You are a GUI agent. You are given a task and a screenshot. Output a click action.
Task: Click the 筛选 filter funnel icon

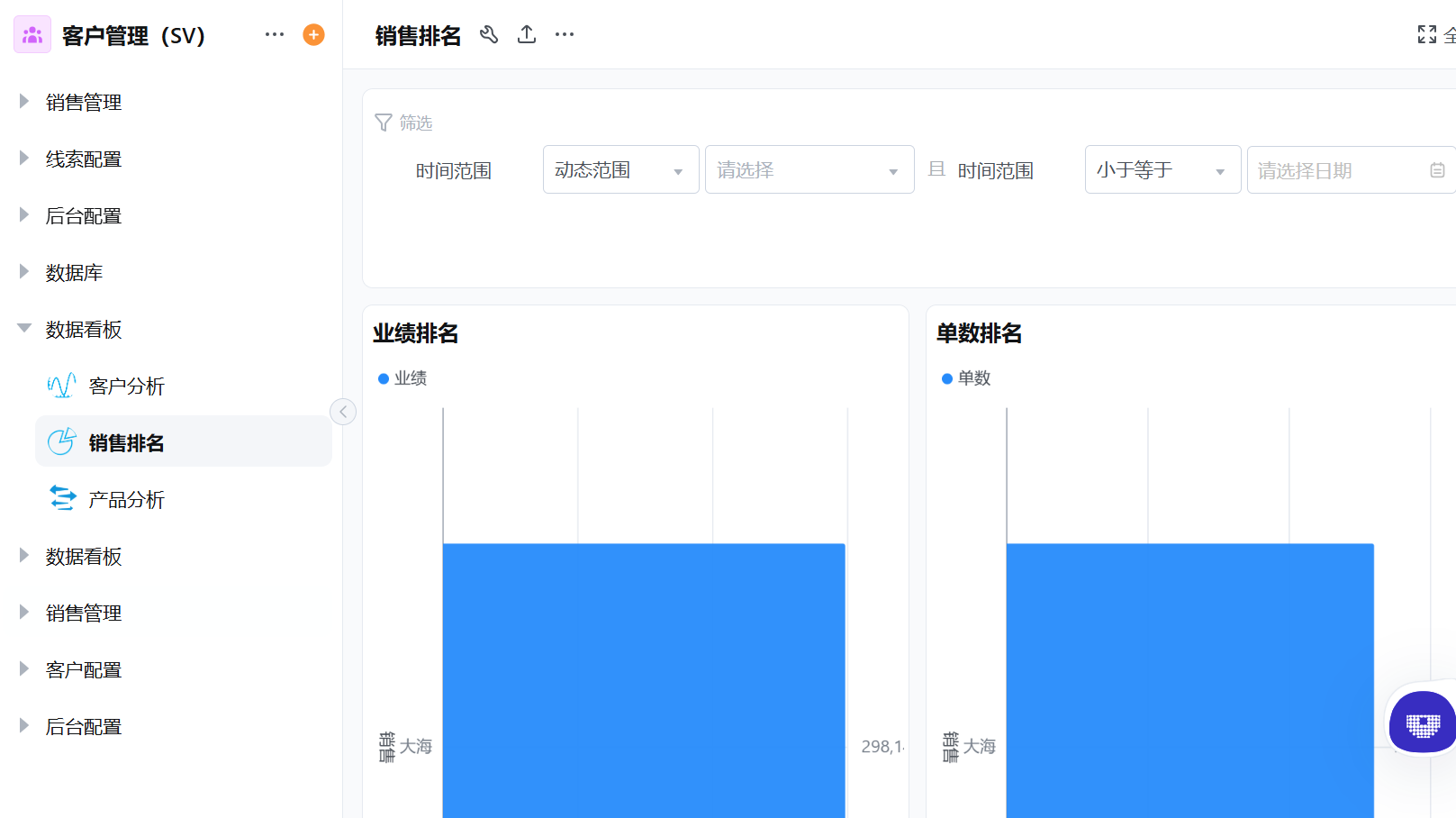coord(384,123)
